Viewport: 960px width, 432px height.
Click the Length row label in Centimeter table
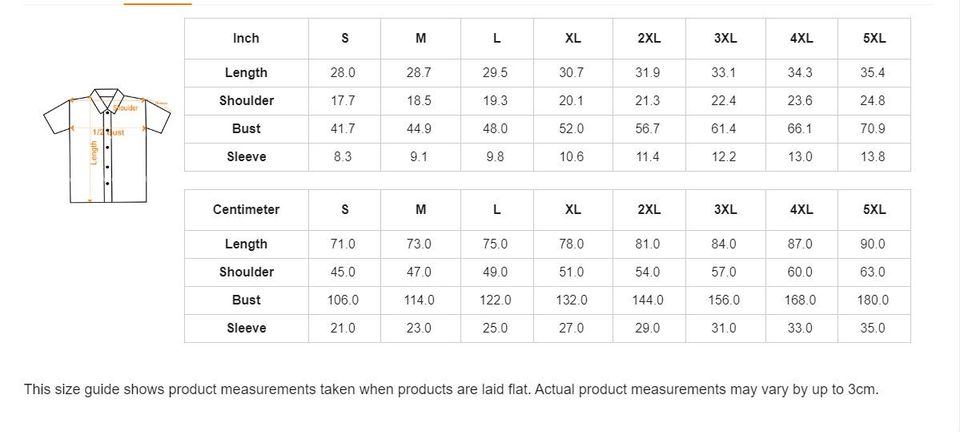(x=246, y=244)
